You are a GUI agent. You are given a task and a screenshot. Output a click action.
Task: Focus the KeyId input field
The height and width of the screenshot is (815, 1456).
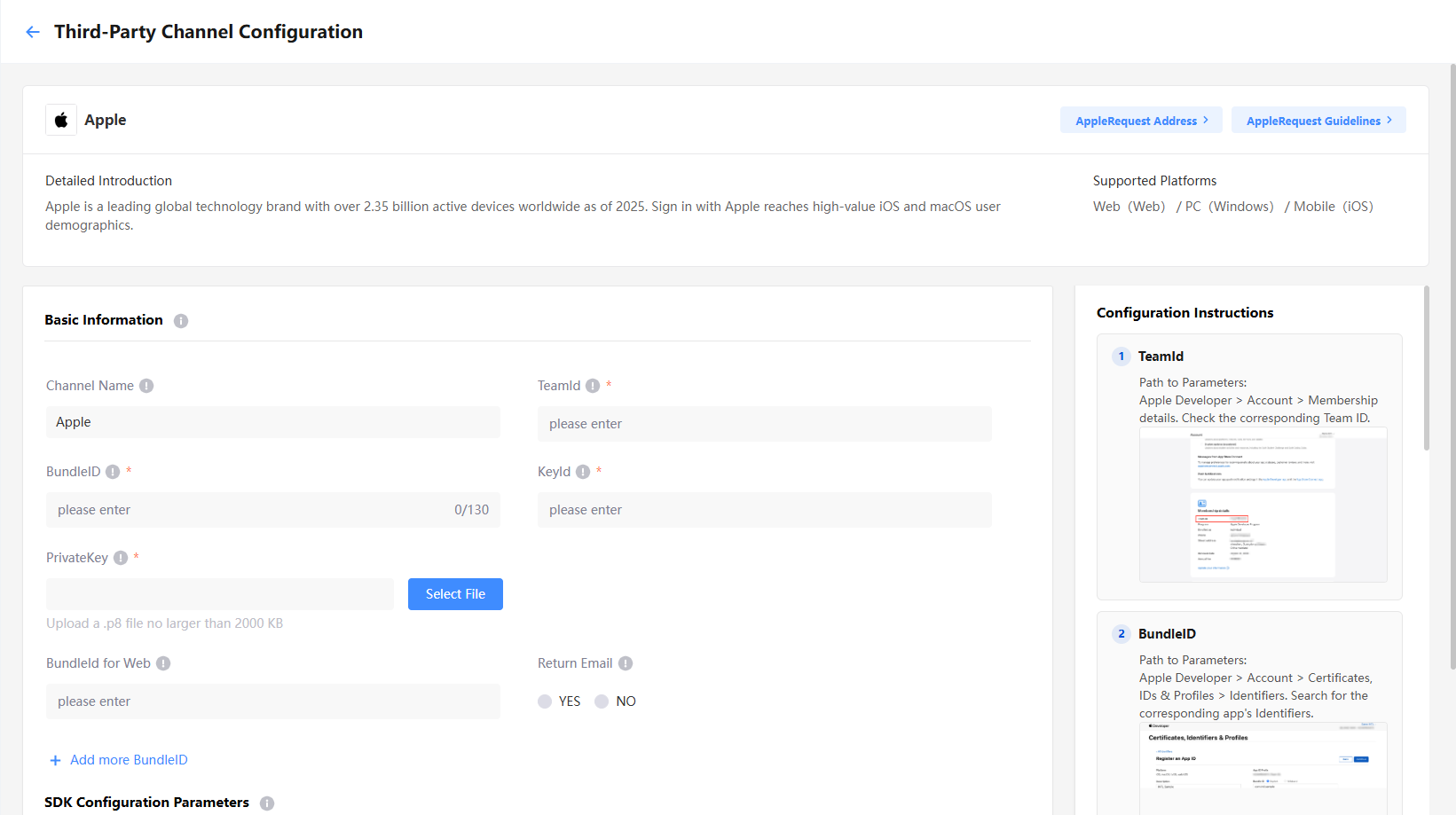765,510
